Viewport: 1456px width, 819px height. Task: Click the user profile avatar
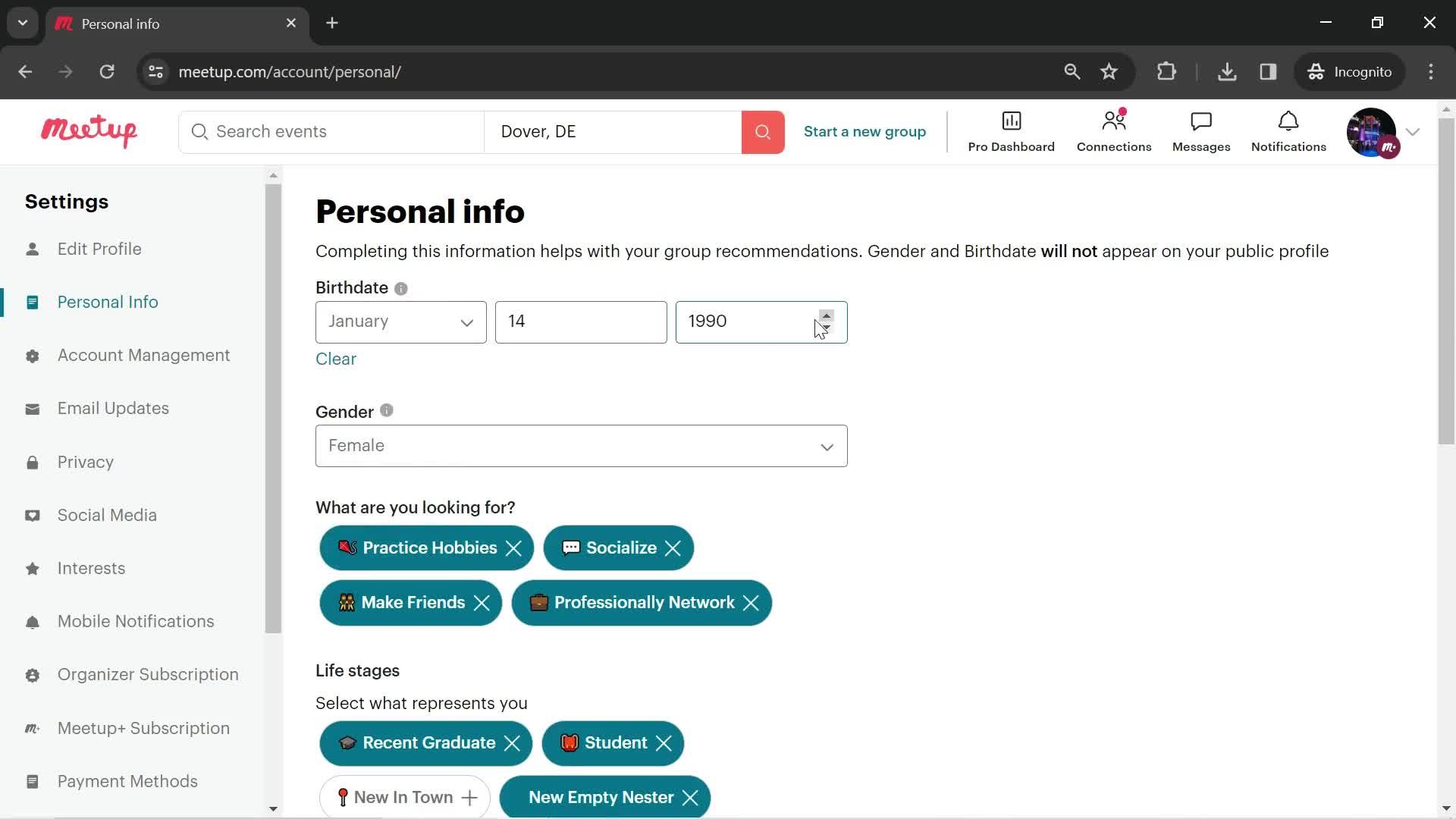[x=1373, y=131]
